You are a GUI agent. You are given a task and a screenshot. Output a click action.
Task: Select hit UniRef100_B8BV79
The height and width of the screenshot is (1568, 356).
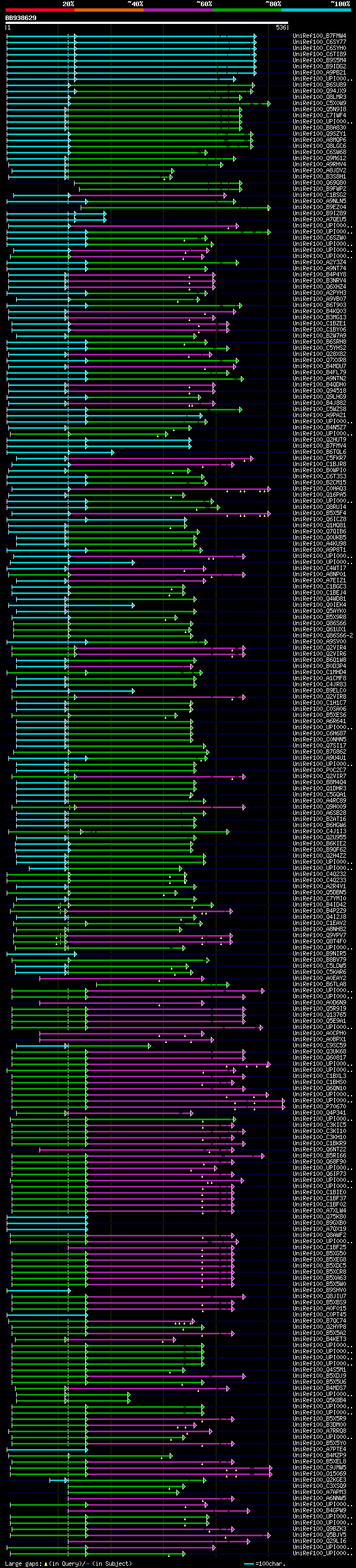[319, 960]
